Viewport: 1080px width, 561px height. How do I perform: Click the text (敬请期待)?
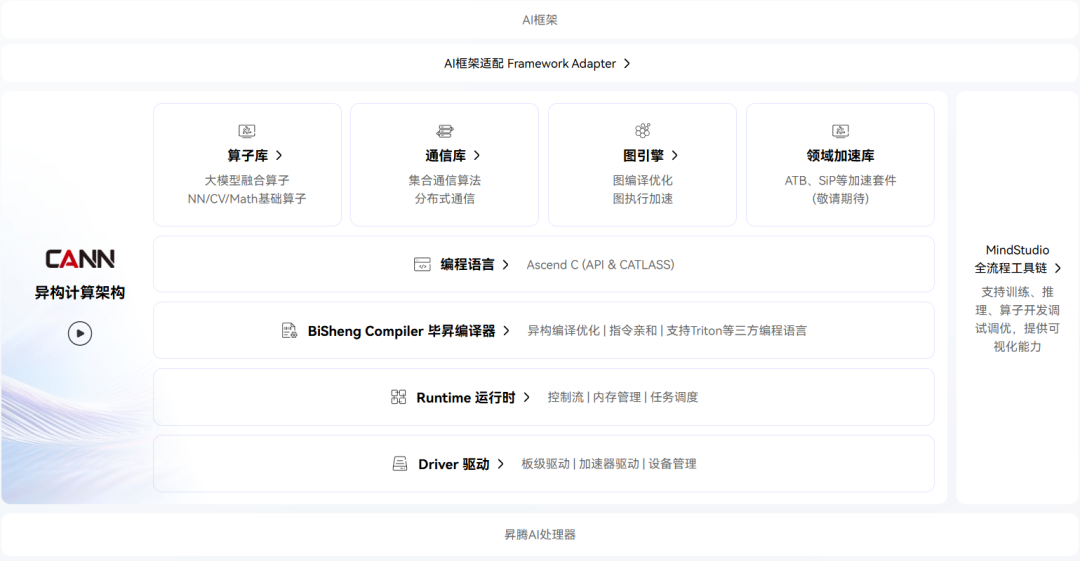[840, 199]
